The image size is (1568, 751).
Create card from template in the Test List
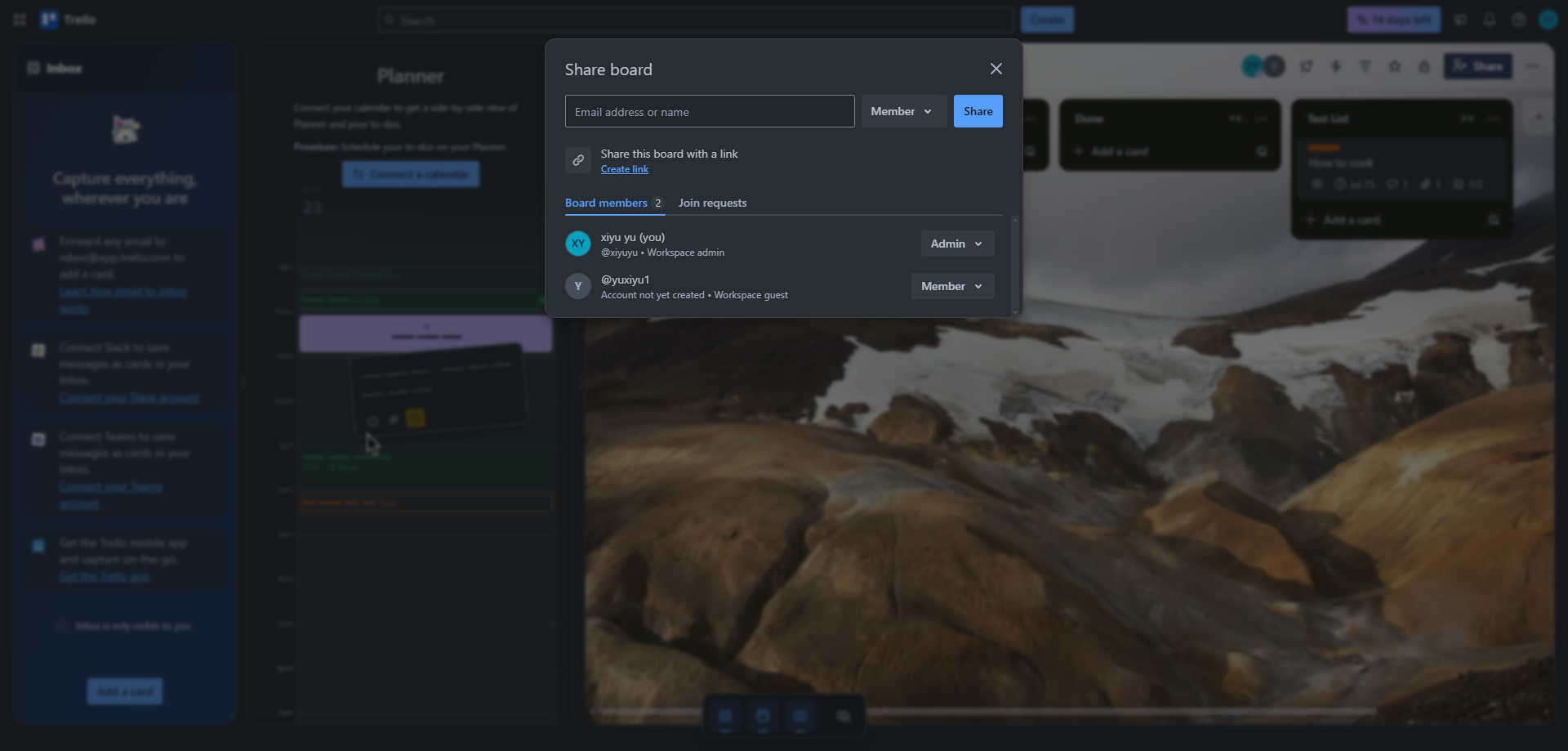pyautogui.click(x=1494, y=220)
